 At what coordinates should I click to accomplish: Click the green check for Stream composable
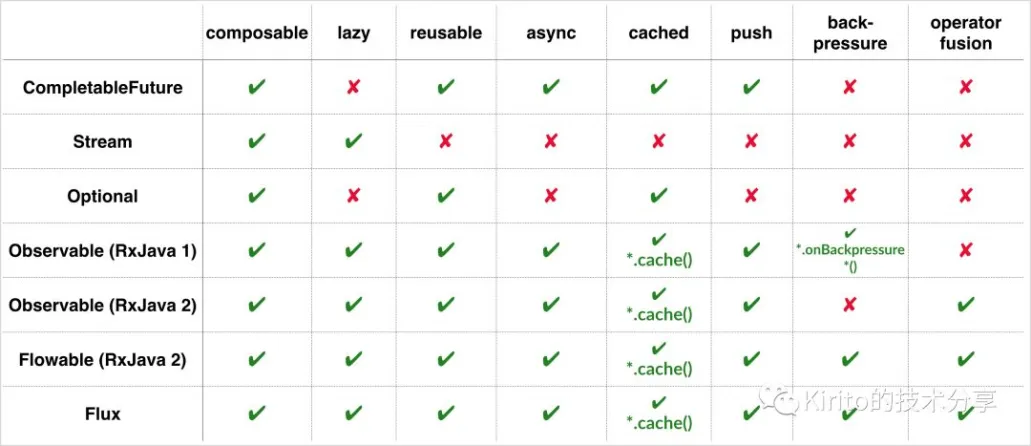pos(257,141)
